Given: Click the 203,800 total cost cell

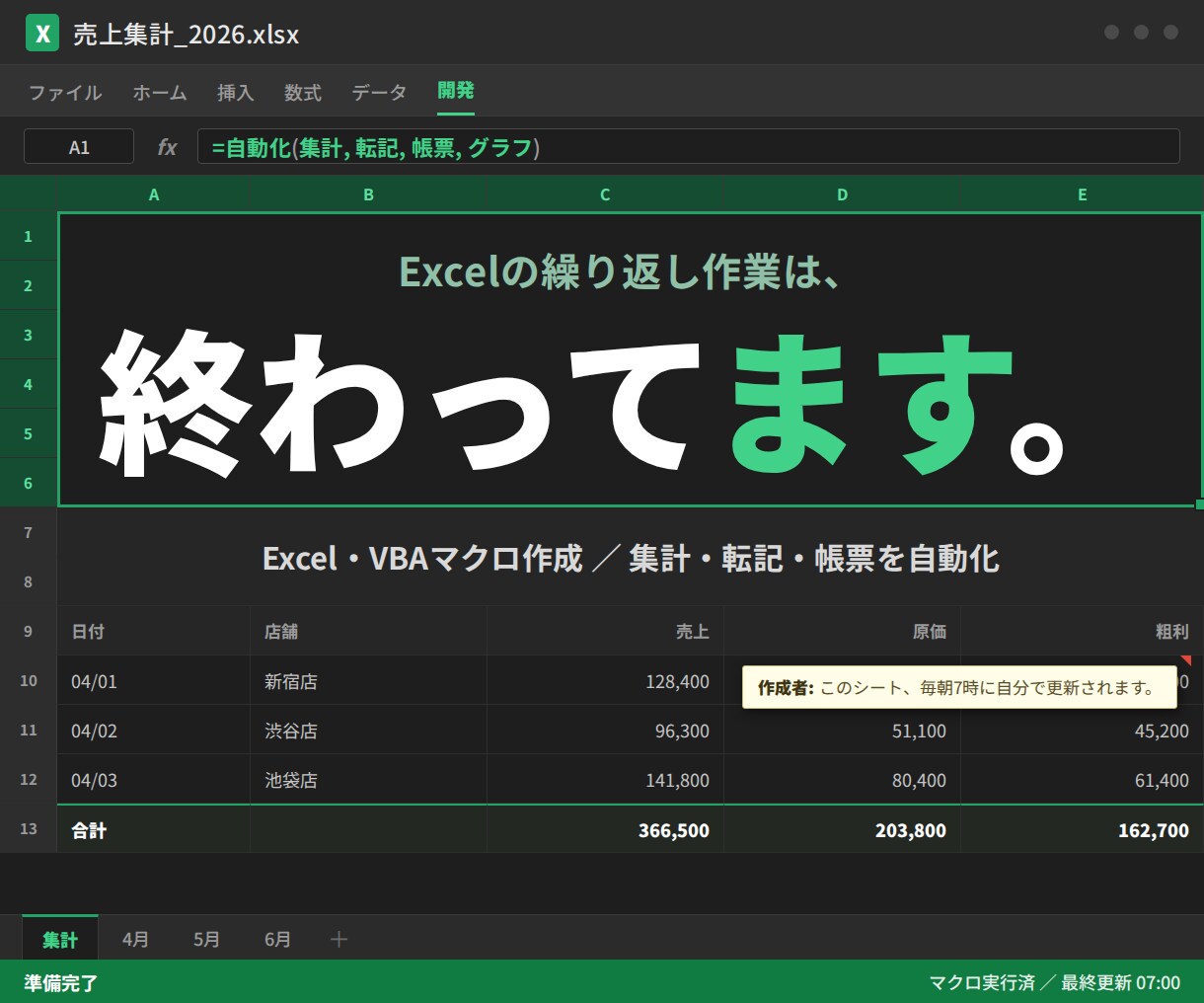Looking at the screenshot, I should click(x=842, y=829).
